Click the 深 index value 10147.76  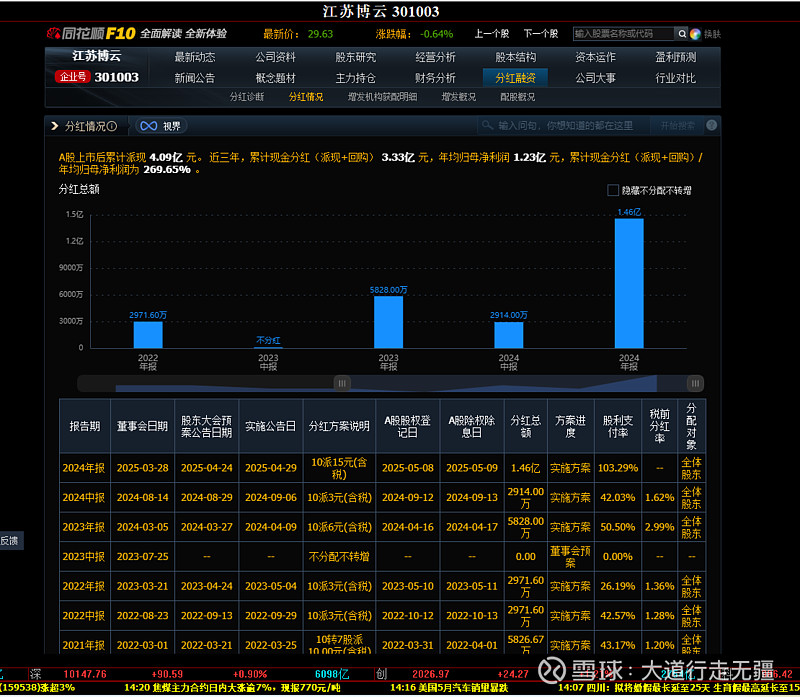point(85,674)
